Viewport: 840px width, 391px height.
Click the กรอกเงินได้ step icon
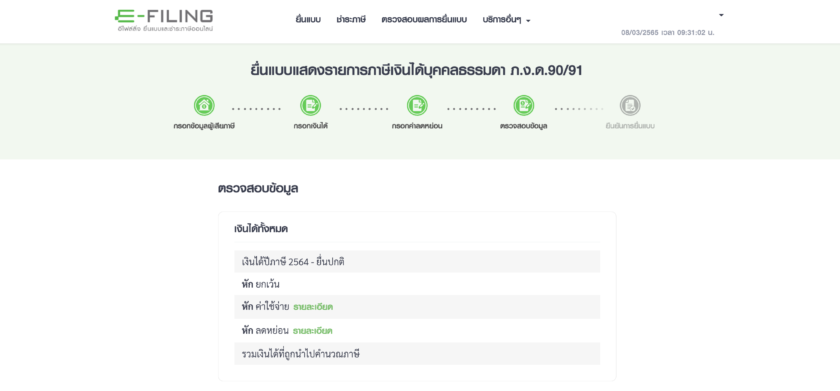[x=310, y=106]
